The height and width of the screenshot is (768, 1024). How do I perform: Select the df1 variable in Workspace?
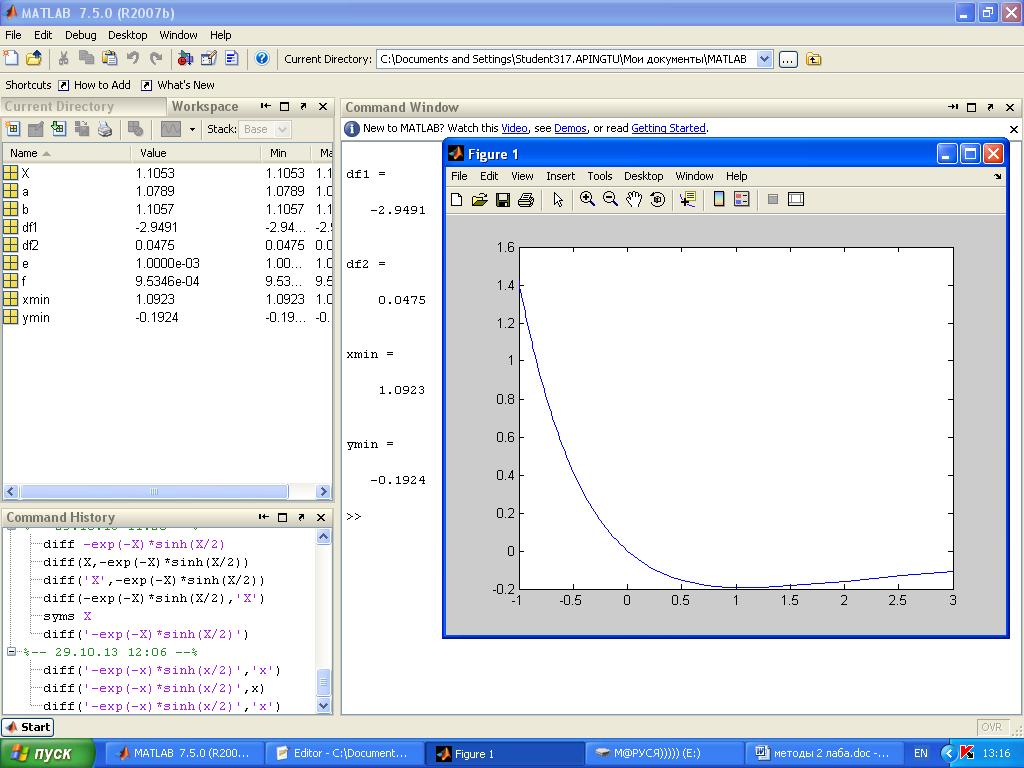[167, 227]
